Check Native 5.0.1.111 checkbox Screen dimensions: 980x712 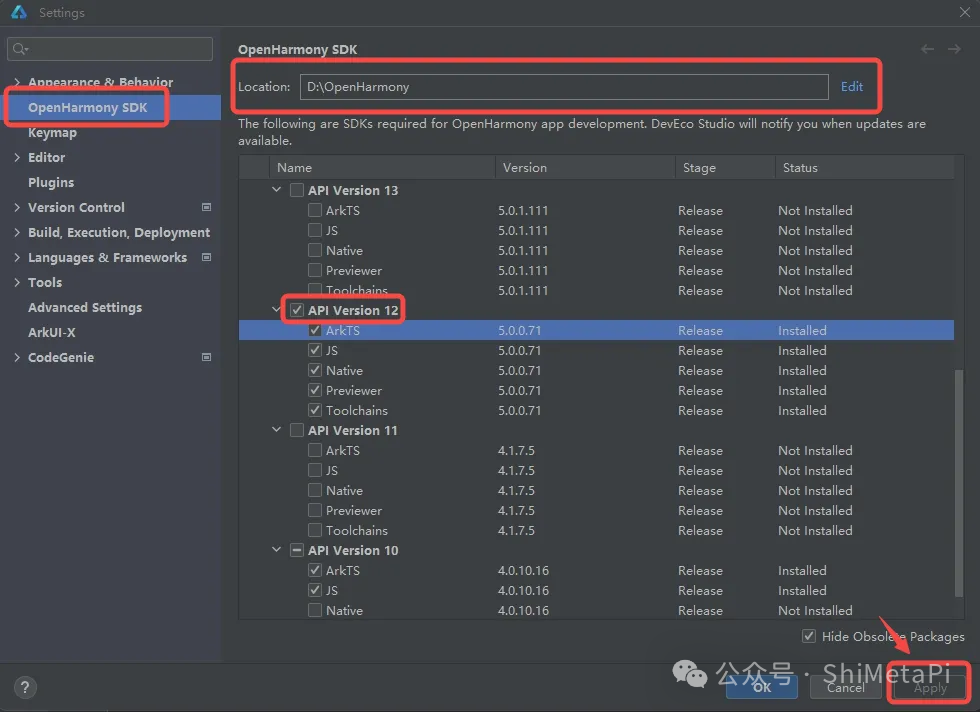(315, 250)
